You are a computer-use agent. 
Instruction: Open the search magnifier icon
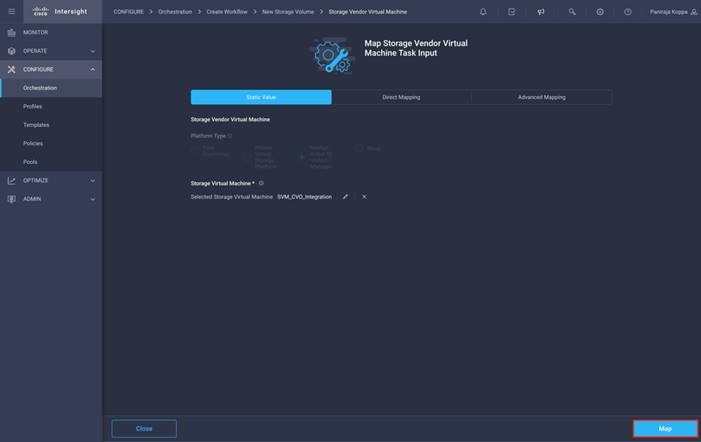point(572,12)
